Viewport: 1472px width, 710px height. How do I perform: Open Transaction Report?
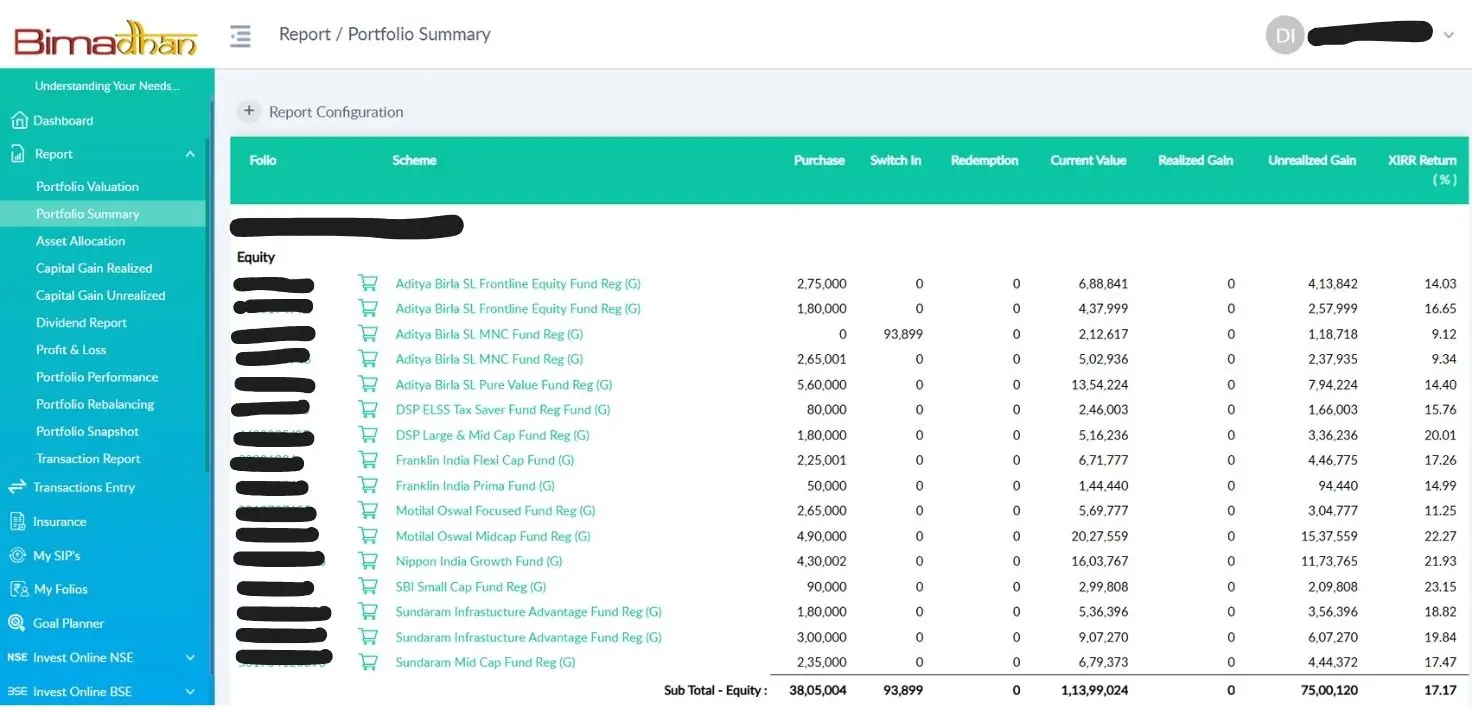(x=88, y=459)
